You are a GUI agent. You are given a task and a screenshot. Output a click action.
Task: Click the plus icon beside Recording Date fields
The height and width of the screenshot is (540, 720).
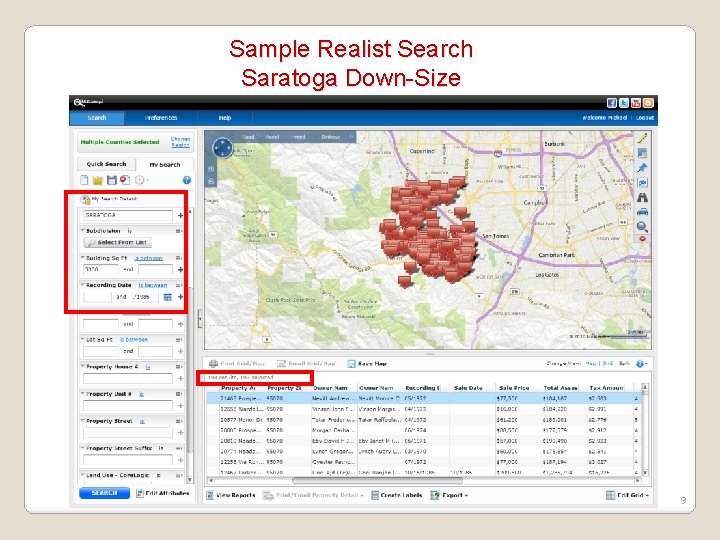pos(180,297)
